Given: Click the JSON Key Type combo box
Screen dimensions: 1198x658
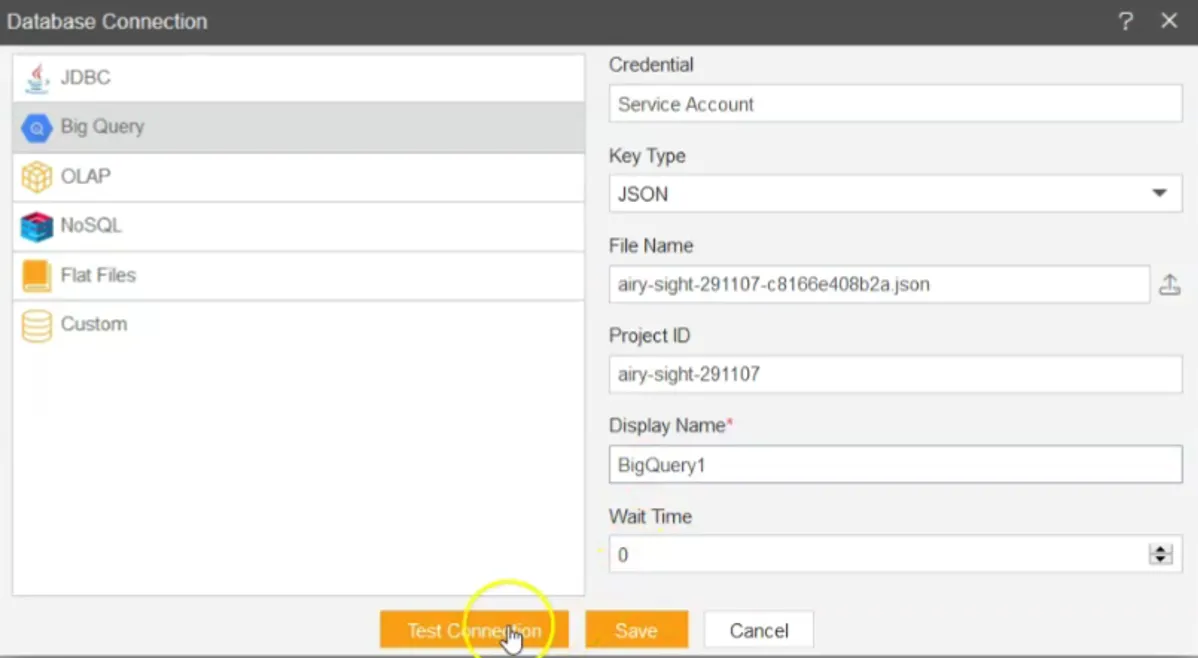Looking at the screenshot, I should 895,194.
